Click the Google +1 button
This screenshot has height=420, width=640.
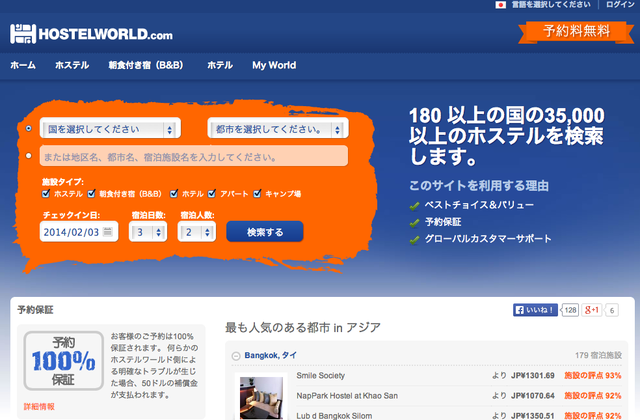(591, 310)
